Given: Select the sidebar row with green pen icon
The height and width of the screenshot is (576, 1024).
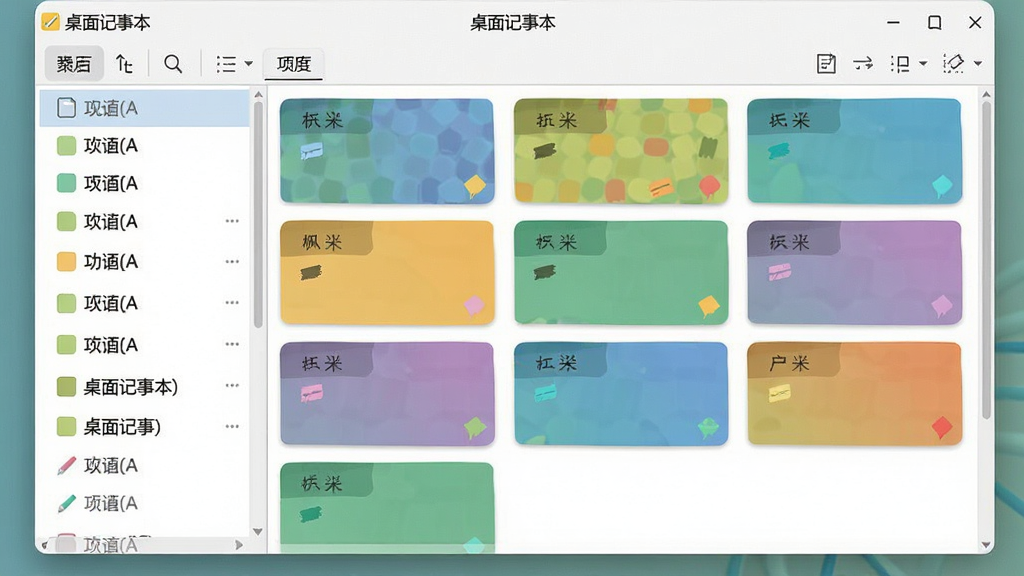Looking at the screenshot, I should click(144, 504).
